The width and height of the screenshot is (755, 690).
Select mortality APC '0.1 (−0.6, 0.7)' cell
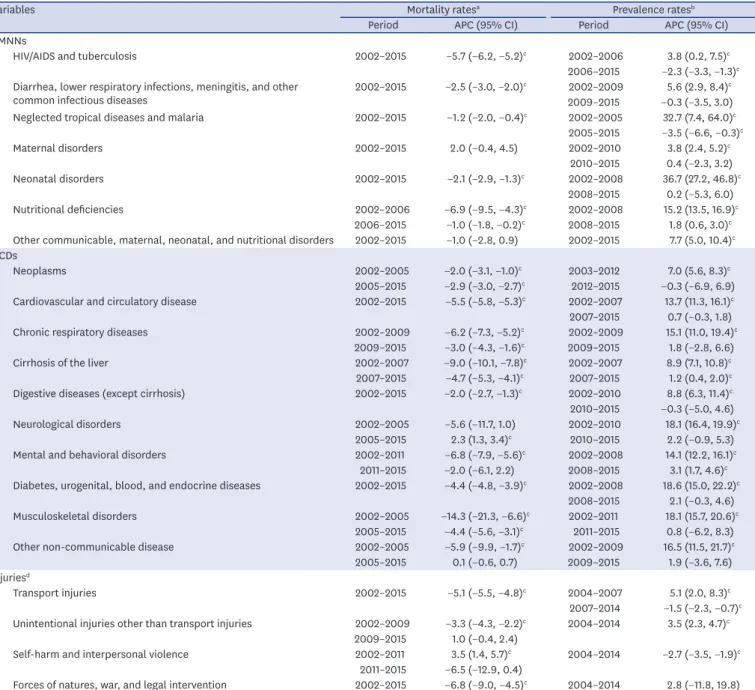[x=484, y=562]
